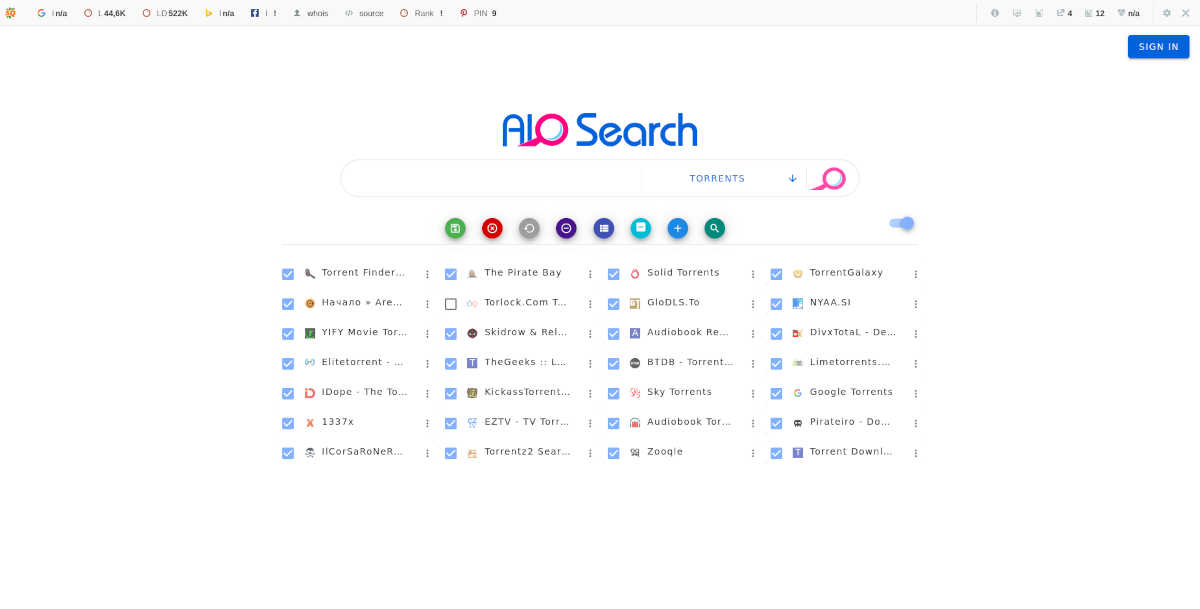
Task: Open the Zooqle three-dot menu
Action: [753, 453]
